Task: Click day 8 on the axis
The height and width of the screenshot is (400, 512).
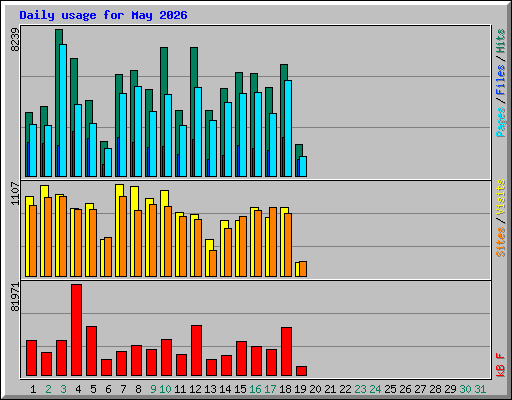Action: tap(138, 389)
